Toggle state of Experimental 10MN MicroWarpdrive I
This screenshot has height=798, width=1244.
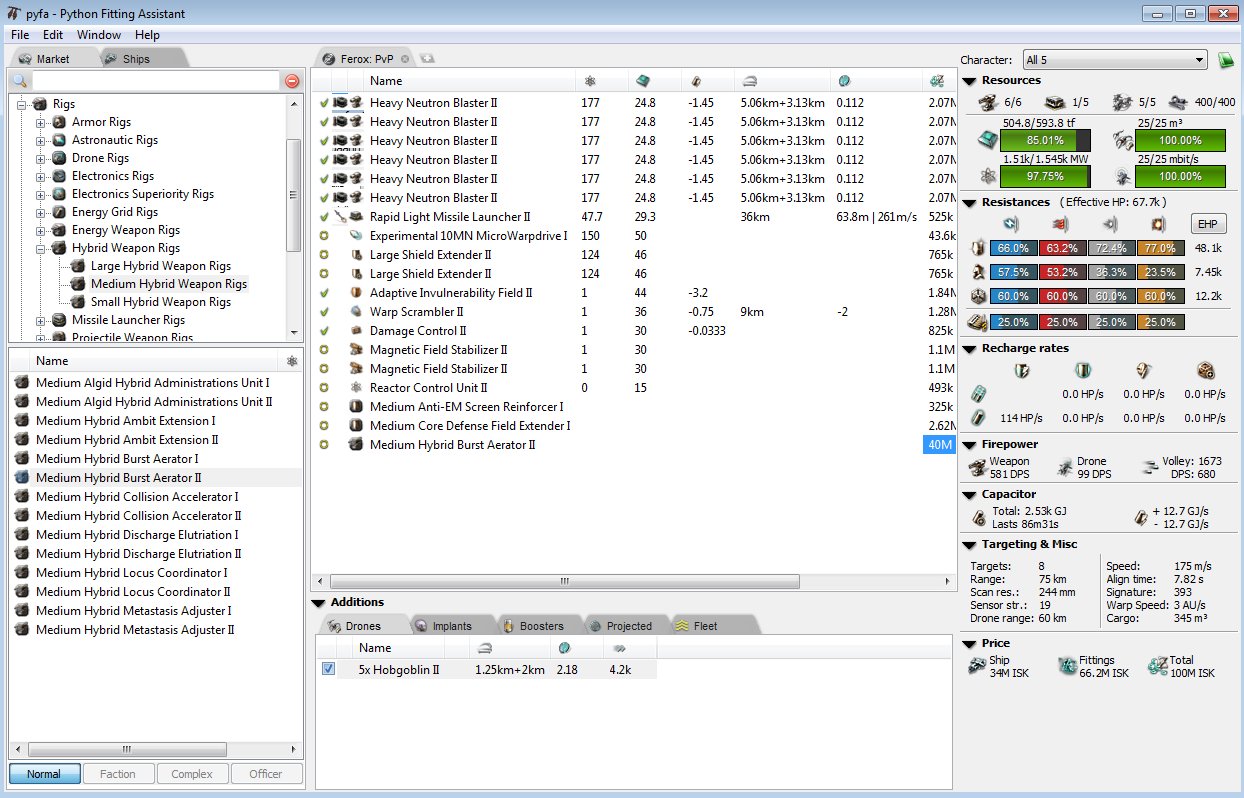(324, 236)
